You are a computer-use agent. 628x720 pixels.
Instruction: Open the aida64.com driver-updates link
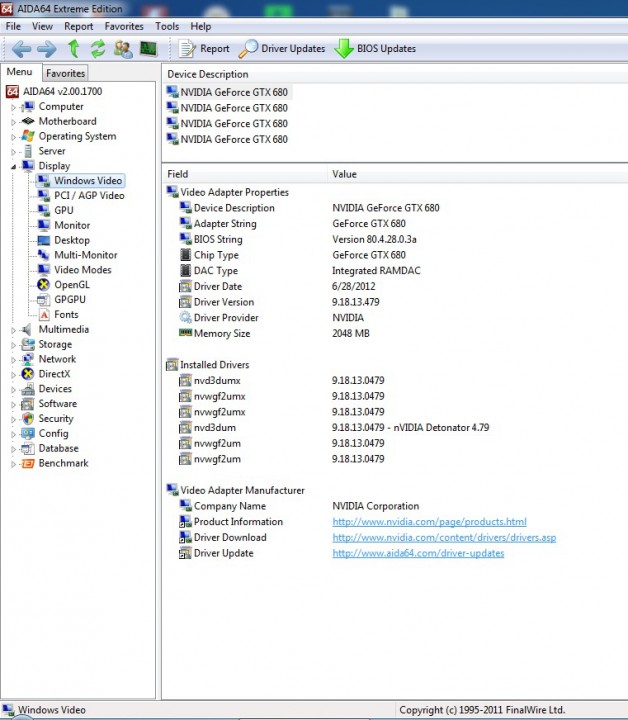pos(418,553)
